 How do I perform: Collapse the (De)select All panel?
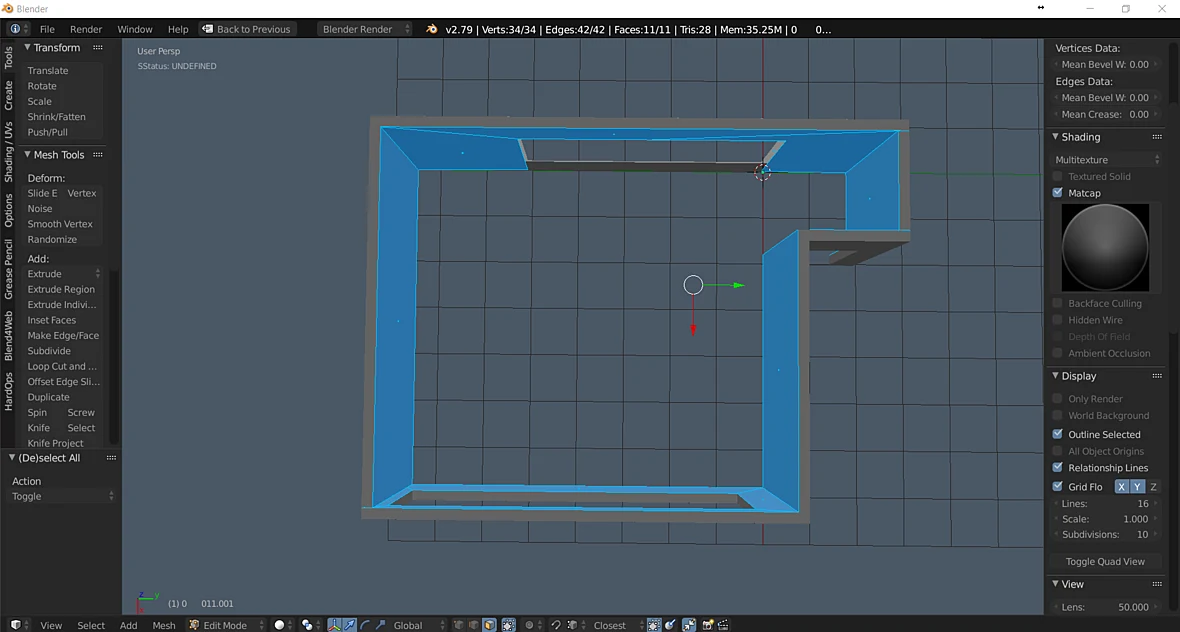(12, 457)
